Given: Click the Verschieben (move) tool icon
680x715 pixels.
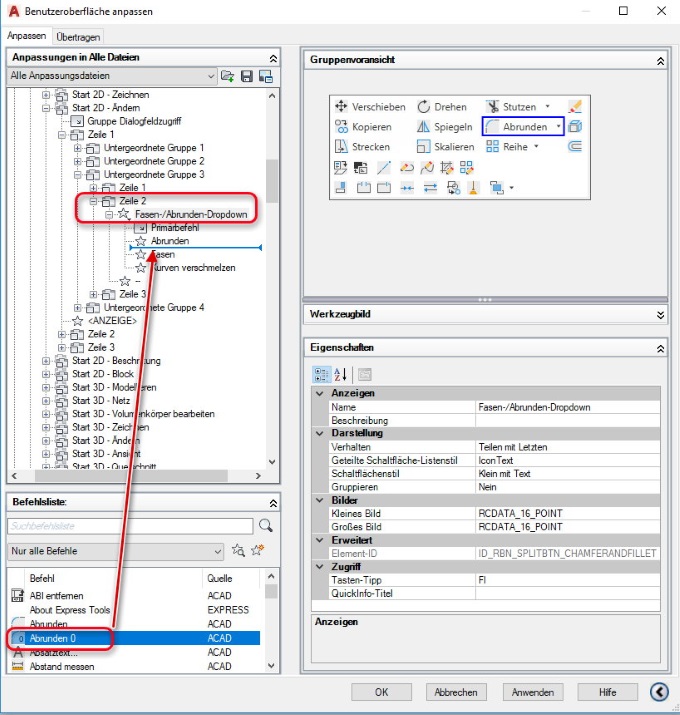Looking at the screenshot, I should tap(340, 107).
